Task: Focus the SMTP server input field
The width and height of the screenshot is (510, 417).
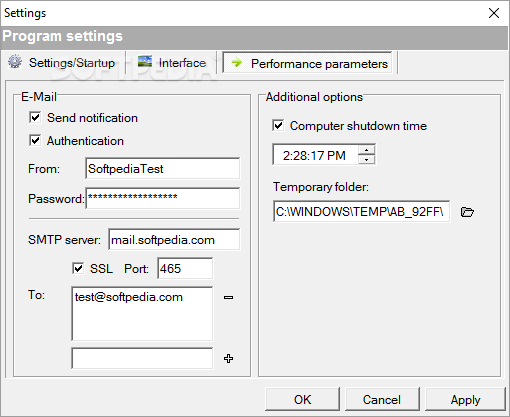Action: (174, 240)
